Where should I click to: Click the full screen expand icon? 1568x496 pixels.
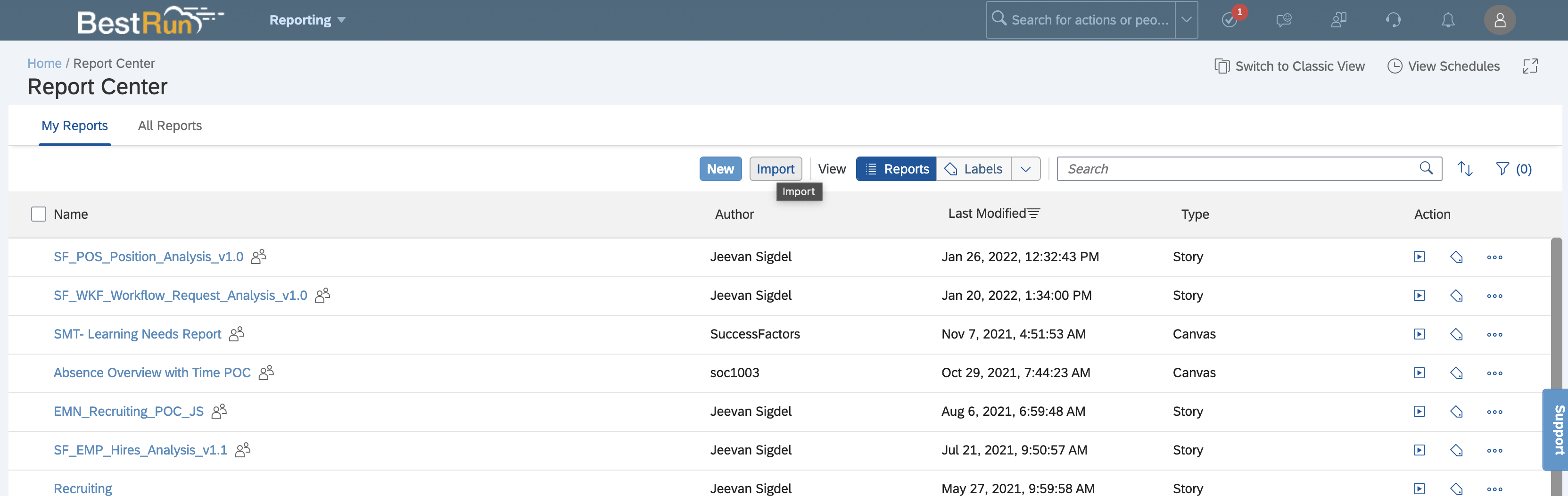click(x=1530, y=66)
